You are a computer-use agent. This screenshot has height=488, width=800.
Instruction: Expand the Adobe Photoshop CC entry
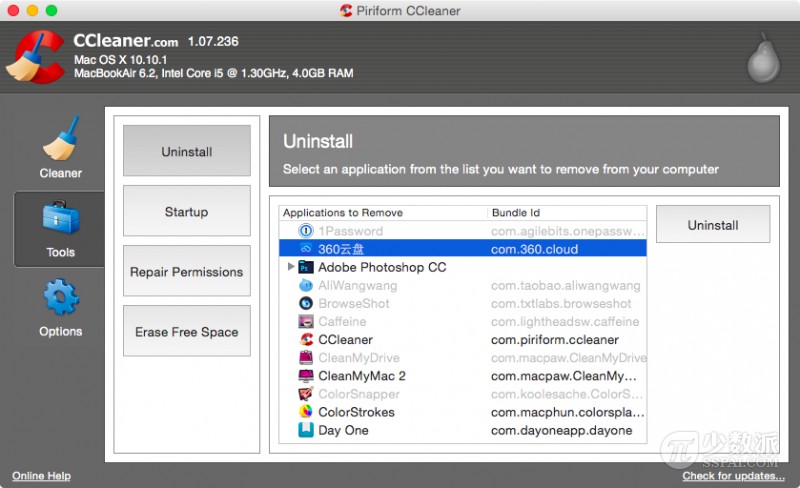(290, 266)
